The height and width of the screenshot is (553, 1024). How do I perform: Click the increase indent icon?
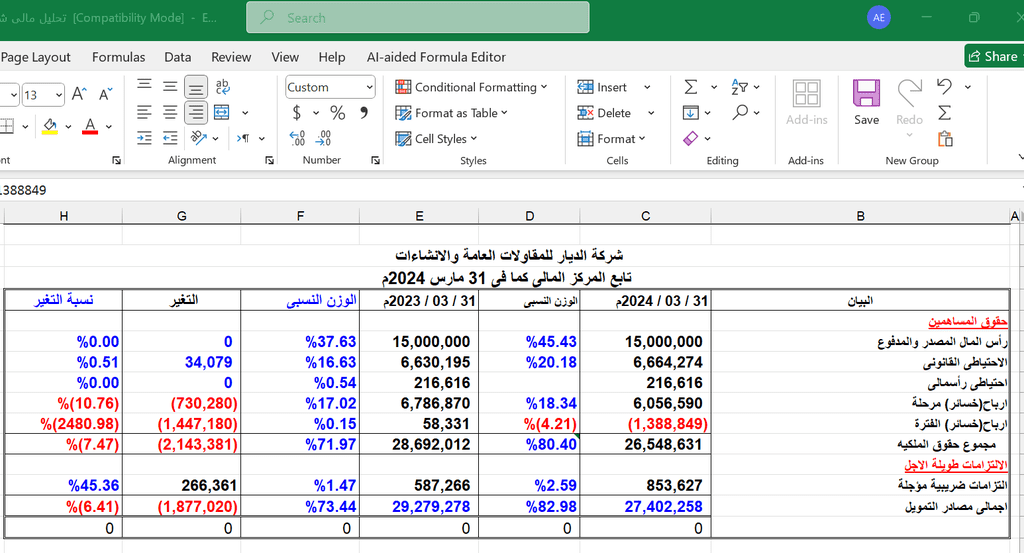tap(144, 138)
